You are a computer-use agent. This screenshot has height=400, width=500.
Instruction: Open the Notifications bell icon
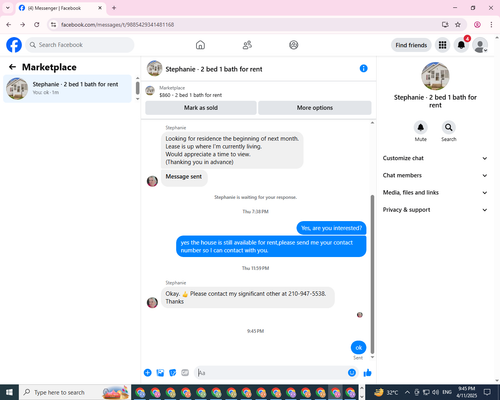(461, 45)
